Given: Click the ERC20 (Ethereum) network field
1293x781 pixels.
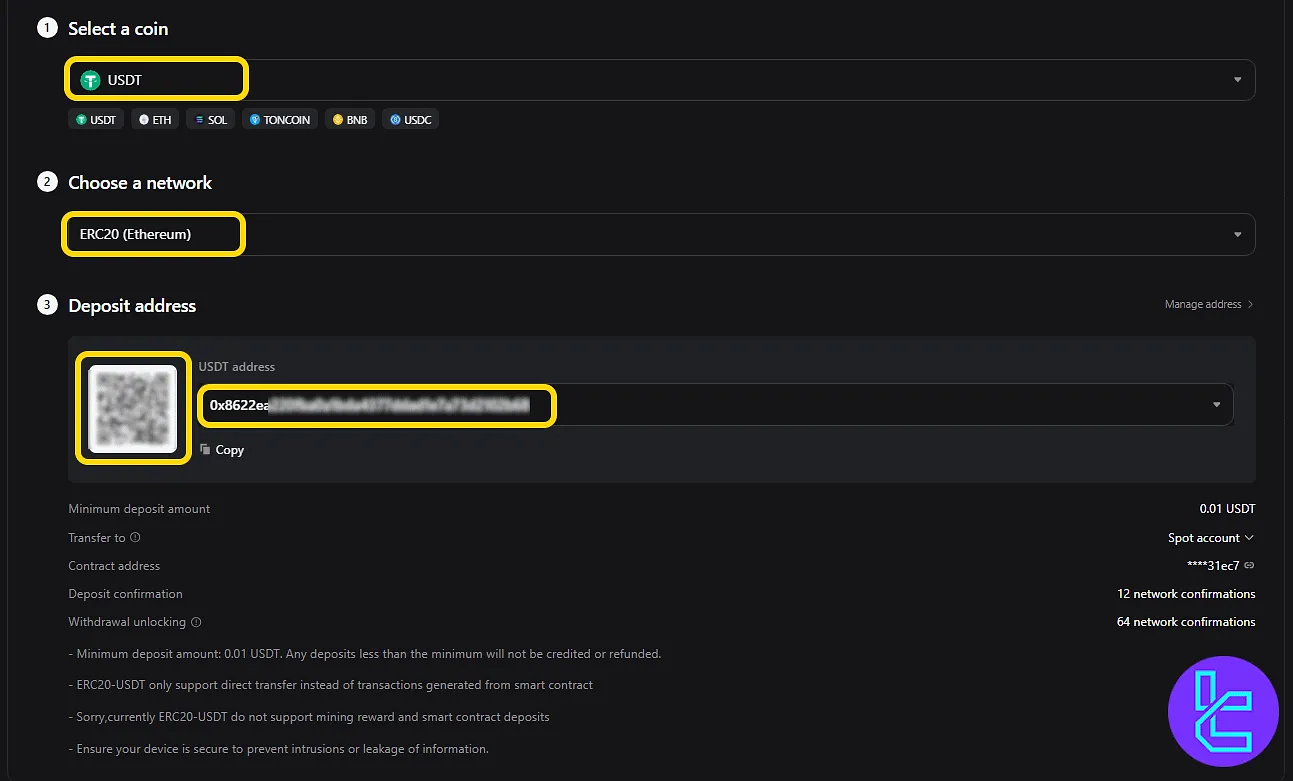Looking at the screenshot, I should click(x=661, y=235).
